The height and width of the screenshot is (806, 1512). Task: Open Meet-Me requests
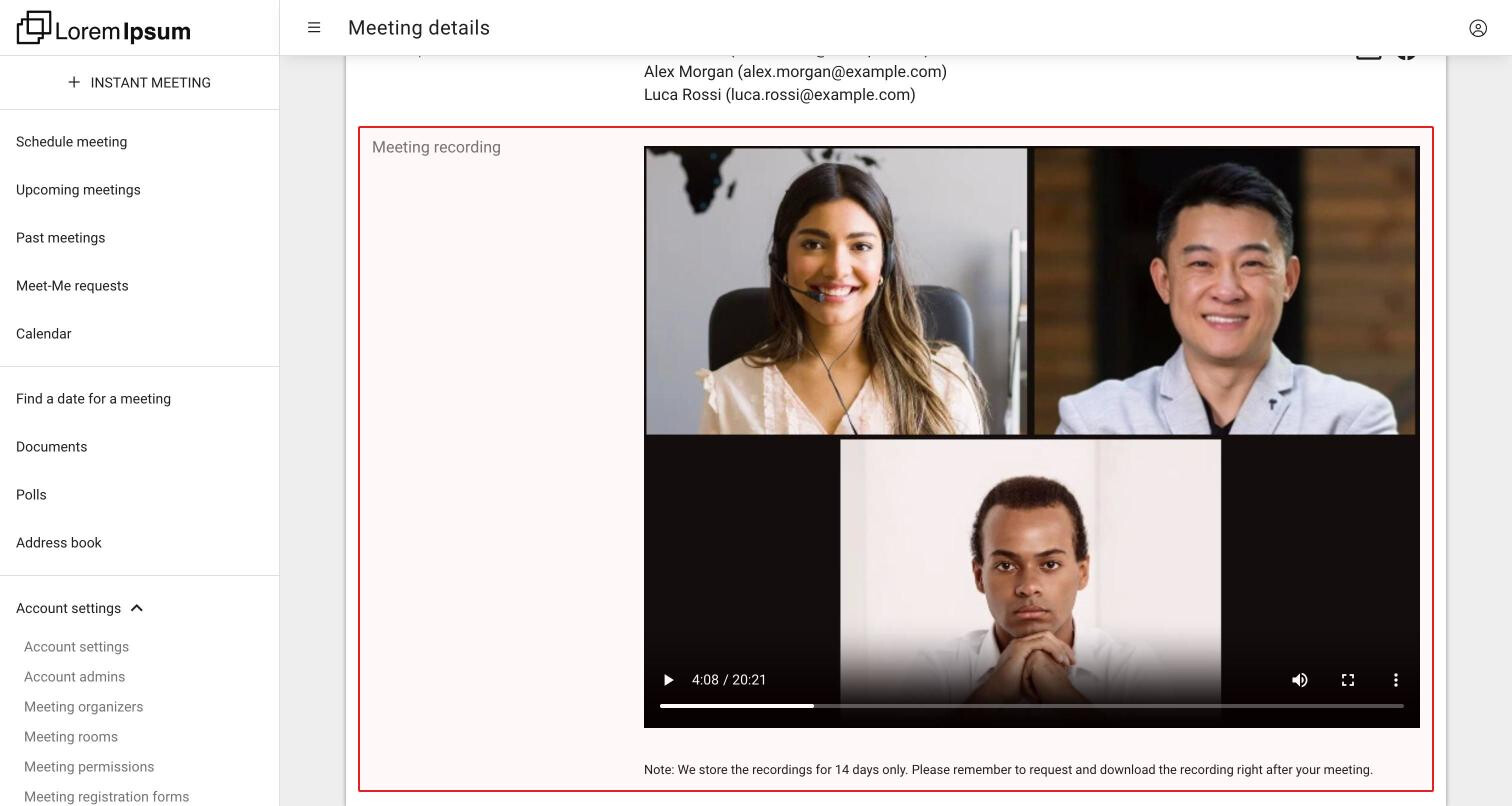click(x=72, y=286)
